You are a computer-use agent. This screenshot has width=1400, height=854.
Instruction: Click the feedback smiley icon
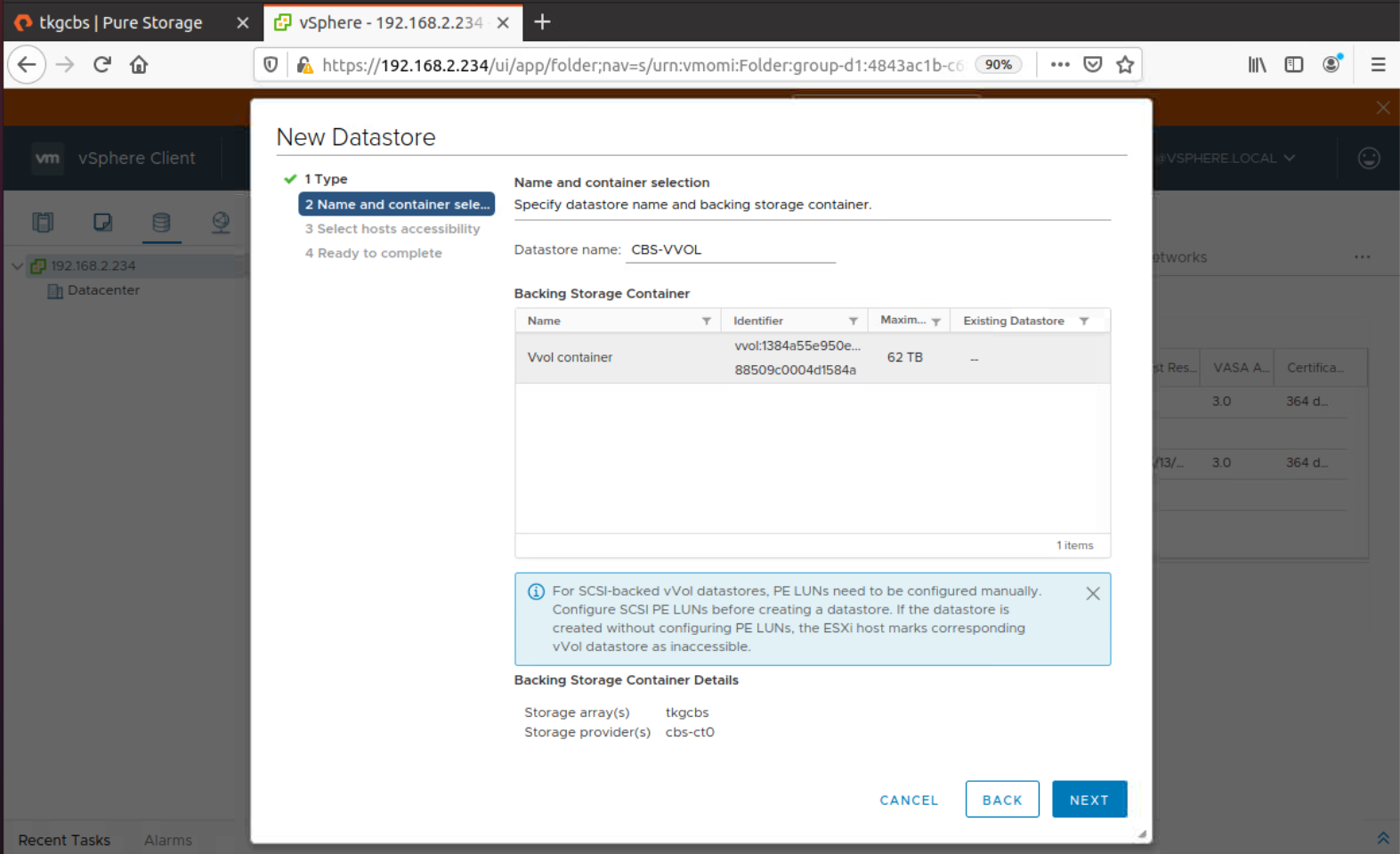click(x=1369, y=159)
